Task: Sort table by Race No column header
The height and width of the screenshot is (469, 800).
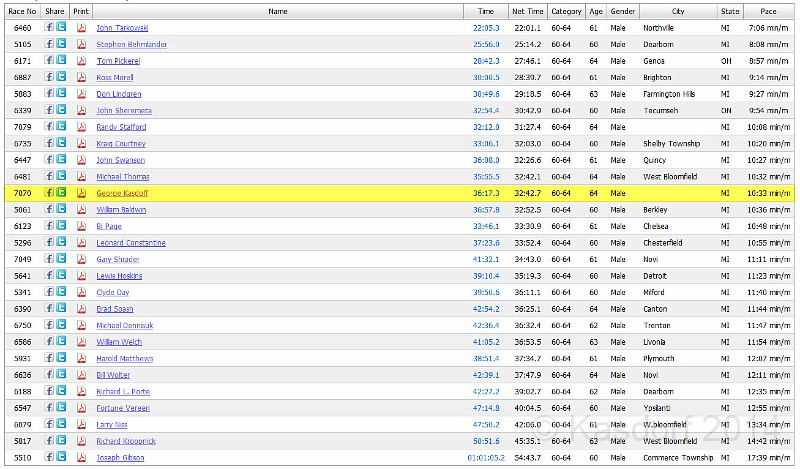Action: pyautogui.click(x=22, y=11)
